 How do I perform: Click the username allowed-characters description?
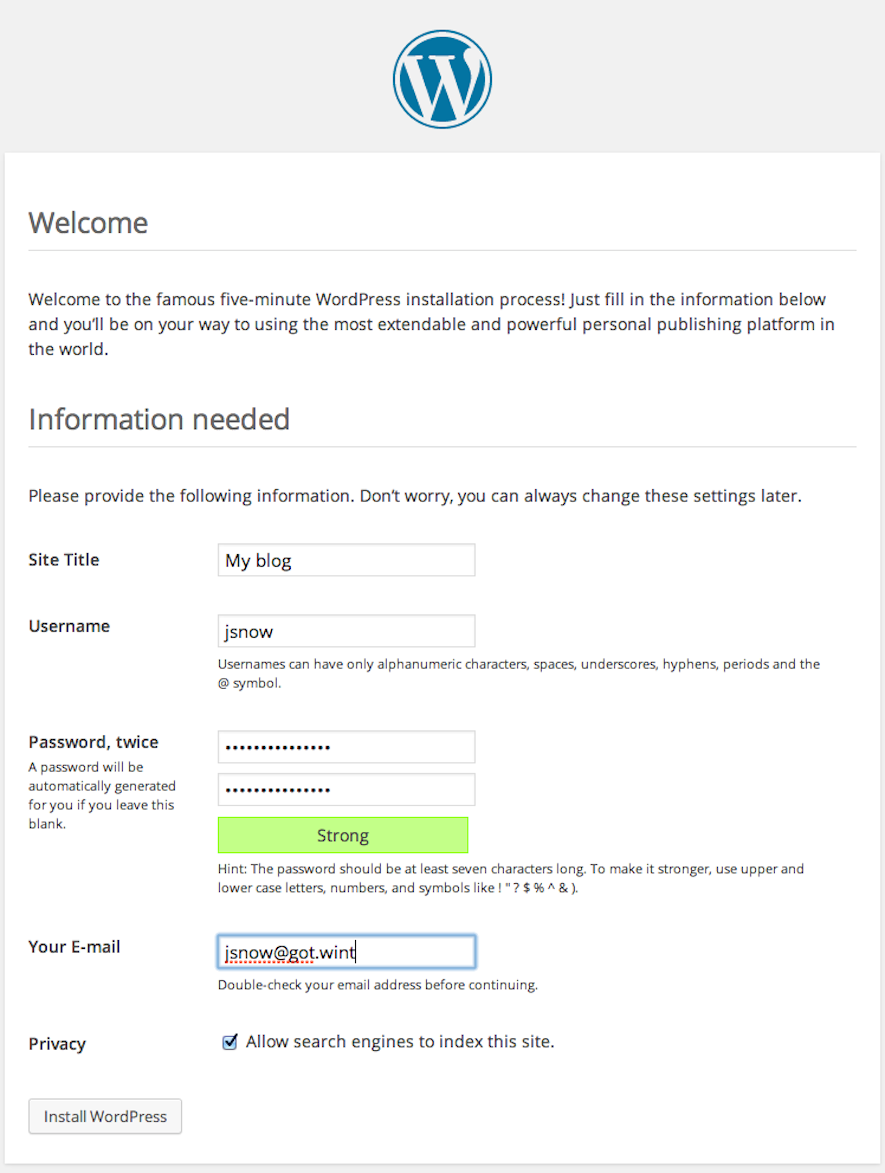pos(518,673)
